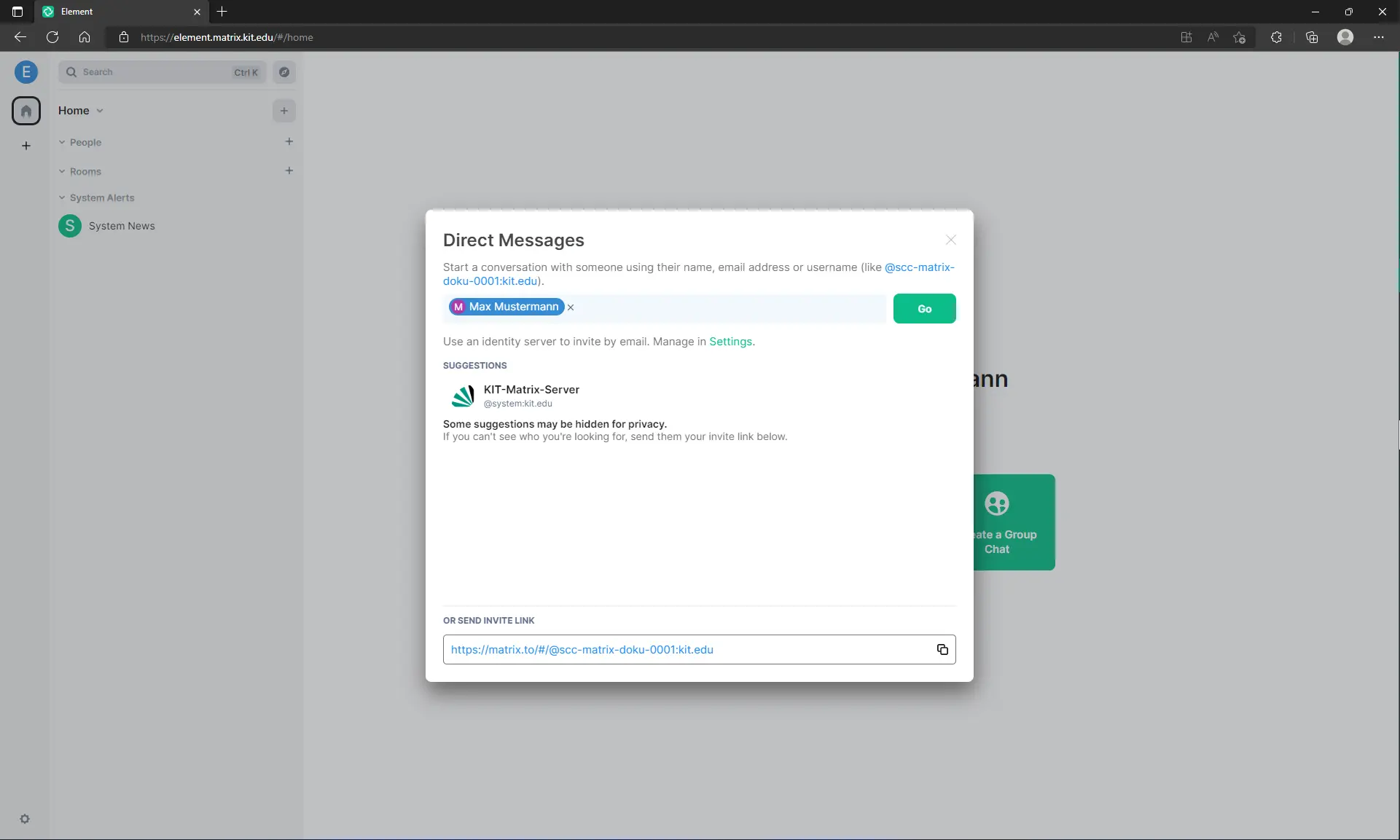Click the Home space icon in sidebar
The height and width of the screenshot is (840, 1400).
pos(26,111)
